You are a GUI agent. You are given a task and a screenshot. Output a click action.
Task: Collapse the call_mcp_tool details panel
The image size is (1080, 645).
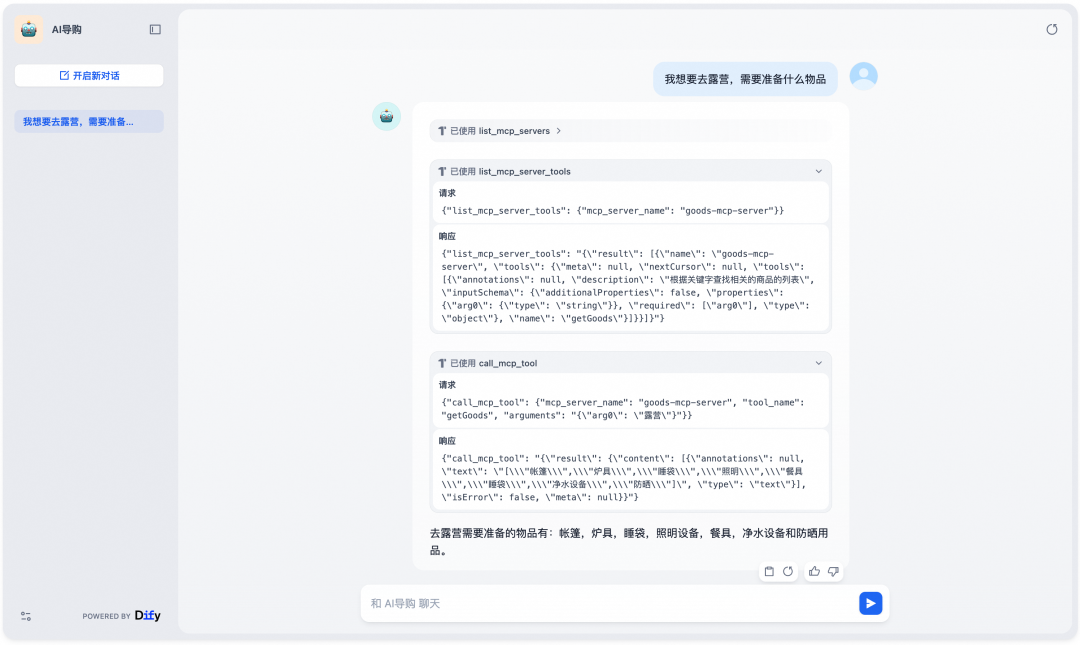pyautogui.click(x=818, y=363)
